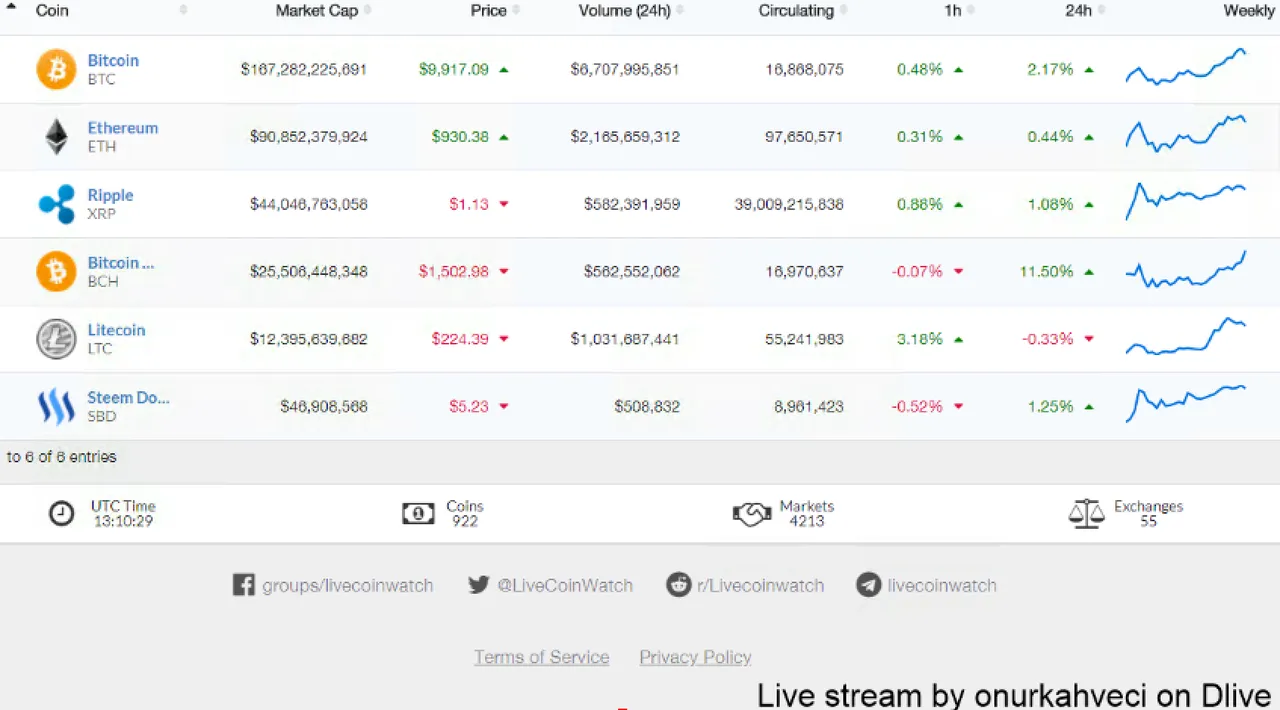Click the Bitcoin orange logo icon

(56, 70)
